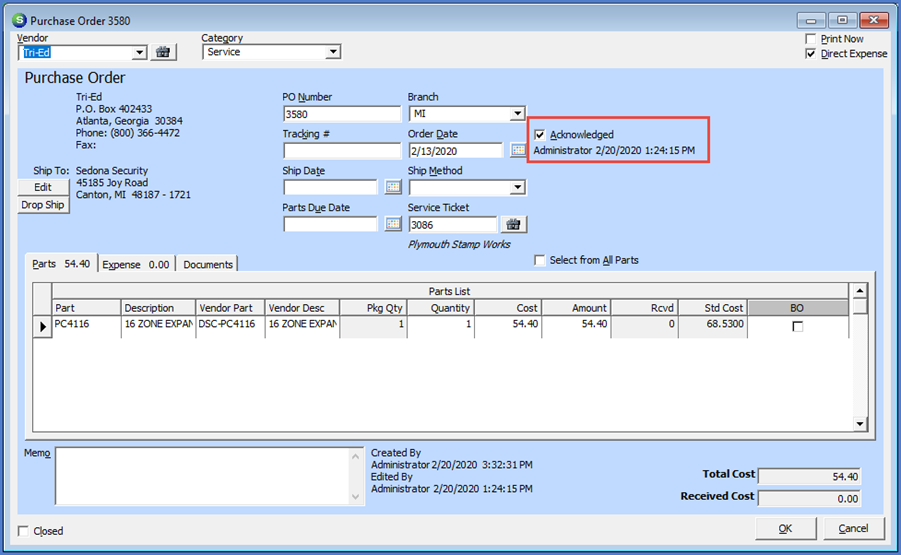Open the Category dropdown list
901x555 pixels.
(333, 52)
